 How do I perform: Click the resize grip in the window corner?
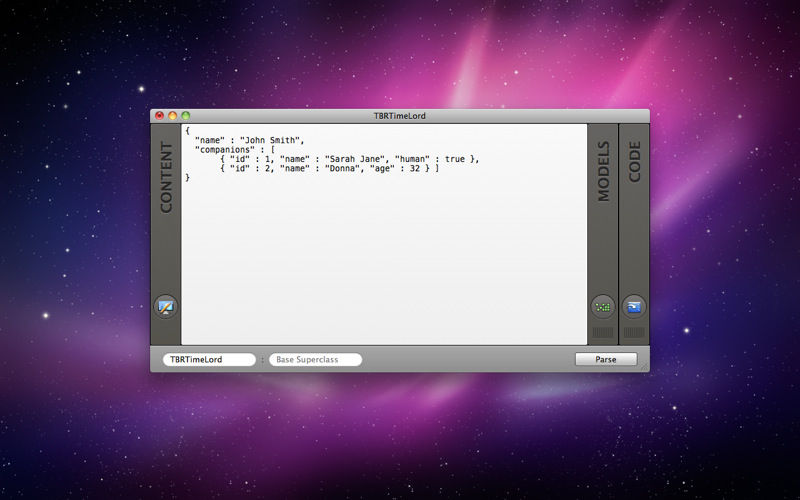(644, 366)
